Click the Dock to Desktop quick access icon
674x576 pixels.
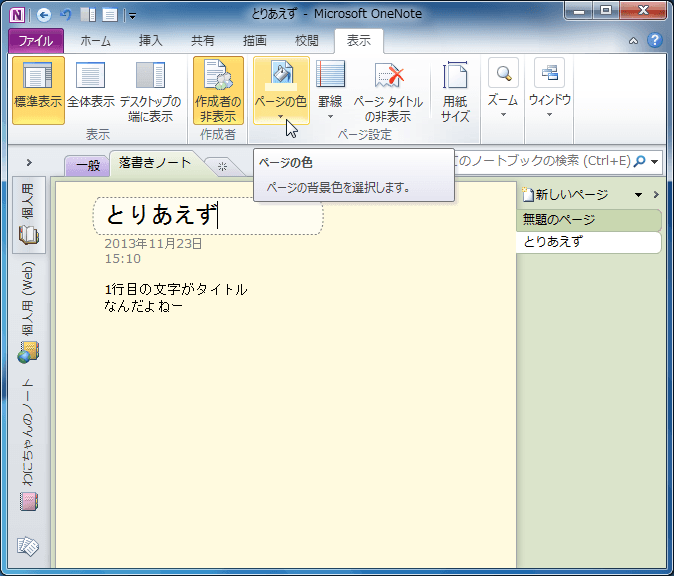pyautogui.click(x=88, y=15)
